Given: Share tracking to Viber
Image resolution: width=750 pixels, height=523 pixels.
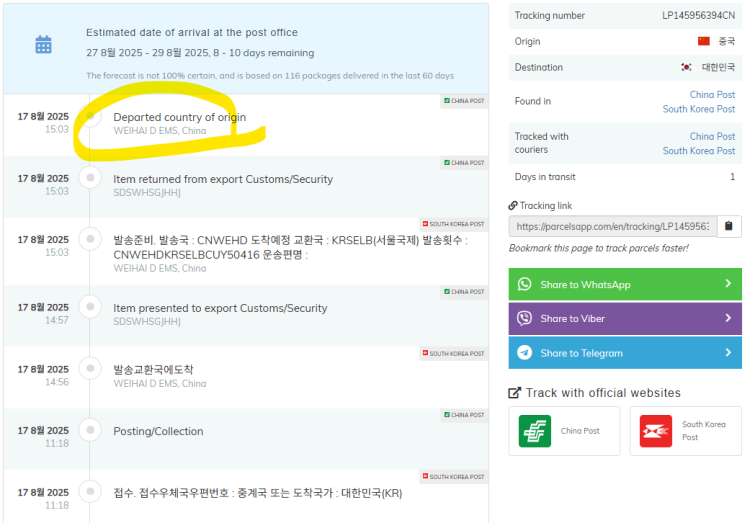Looking at the screenshot, I should pos(625,318).
